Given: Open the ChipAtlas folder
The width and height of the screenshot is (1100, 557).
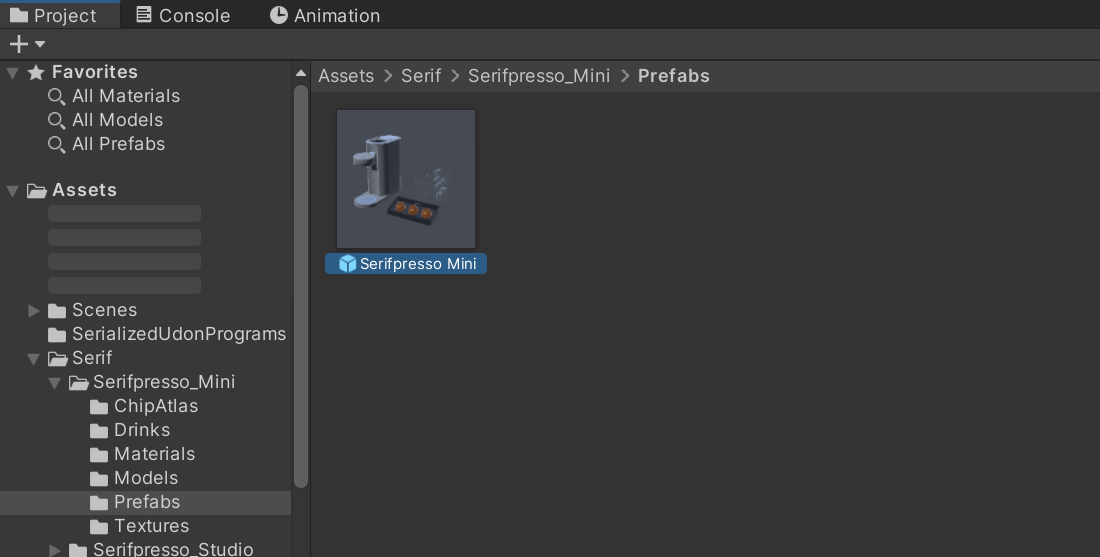Looking at the screenshot, I should pos(156,405).
